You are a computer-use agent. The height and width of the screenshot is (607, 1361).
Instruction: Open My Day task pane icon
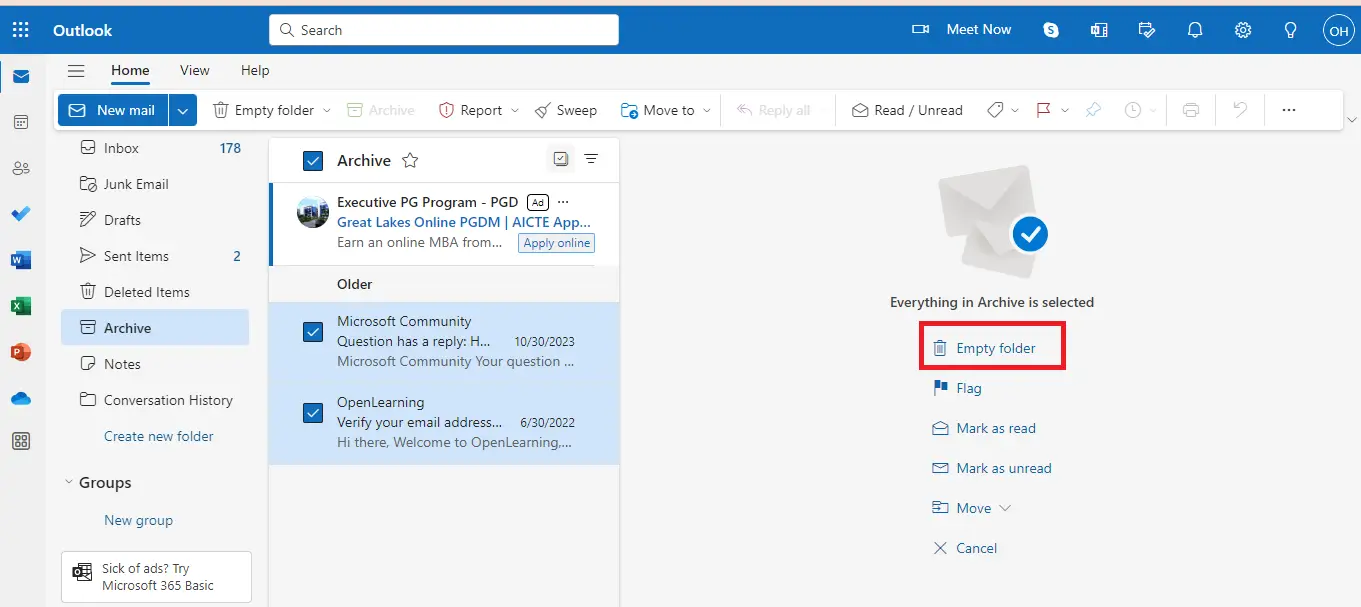(1147, 30)
